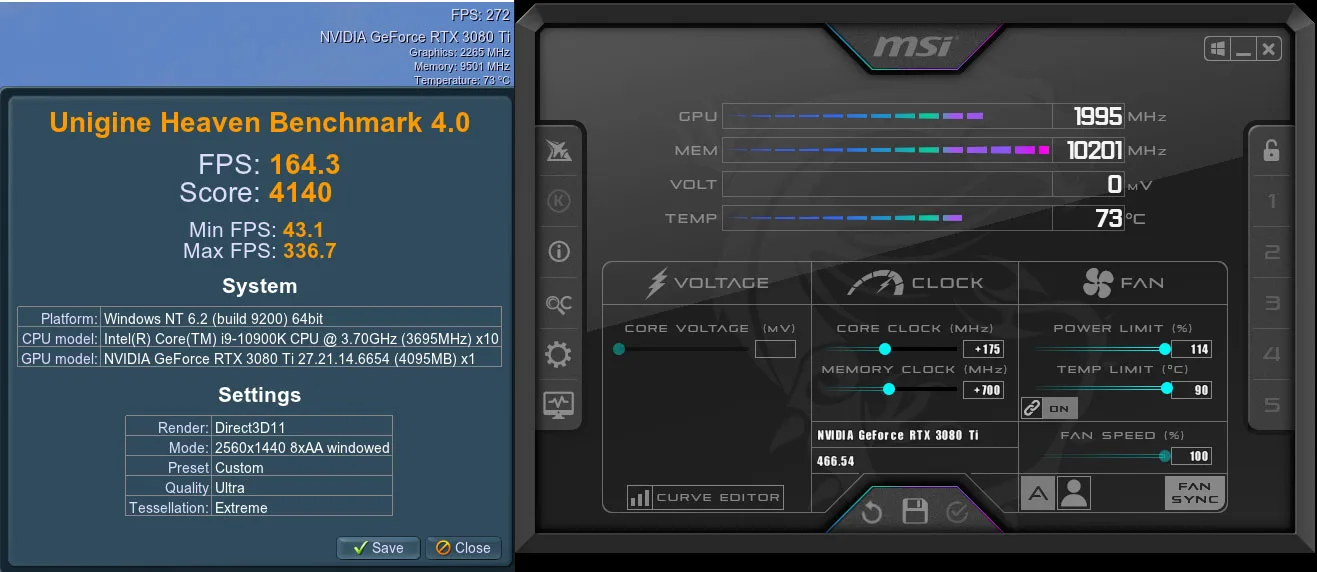
Task: Reset settings with the circular arrow icon
Action: pos(871,512)
